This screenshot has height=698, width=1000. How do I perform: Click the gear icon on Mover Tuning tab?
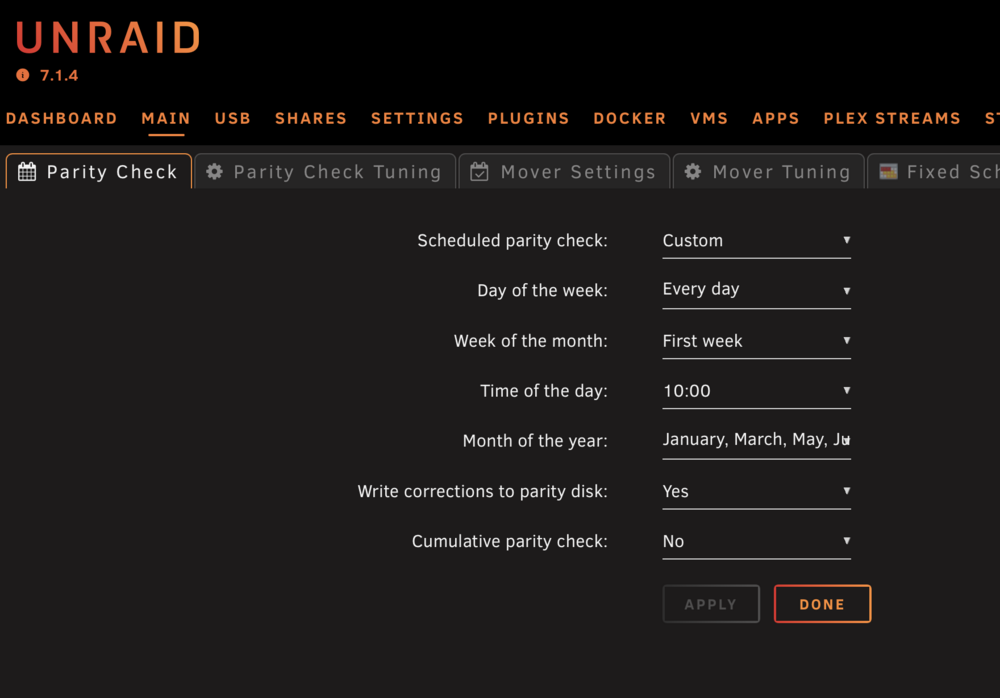pos(693,172)
